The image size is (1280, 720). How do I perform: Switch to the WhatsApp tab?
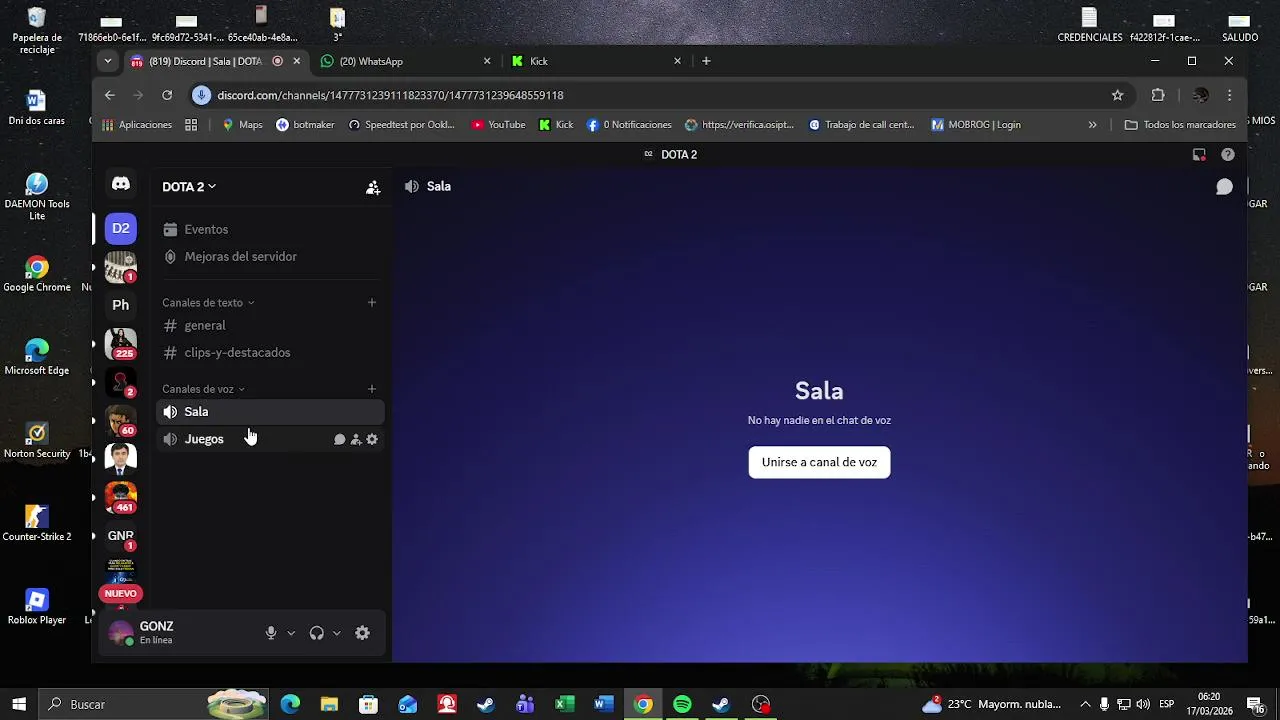pyautogui.click(x=405, y=61)
